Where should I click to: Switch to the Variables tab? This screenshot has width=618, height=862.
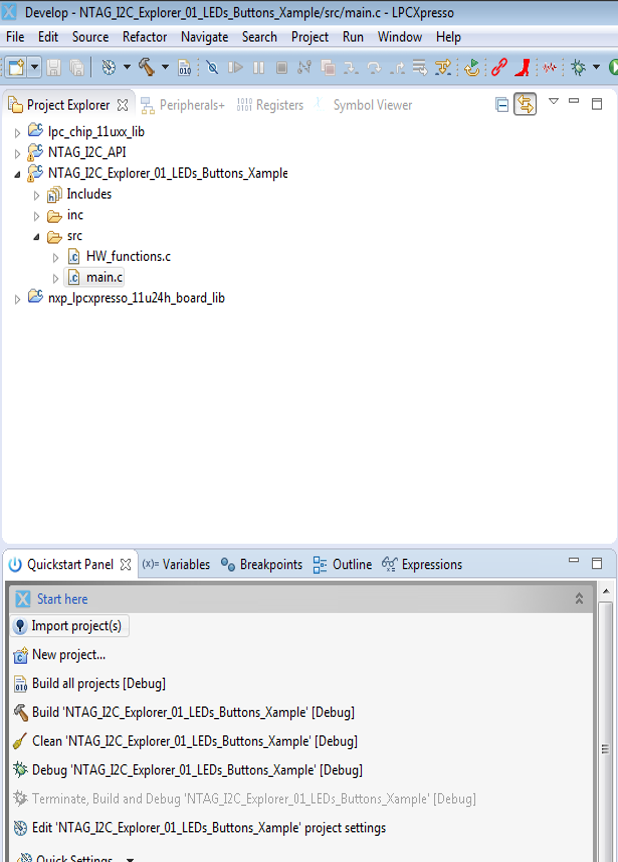tap(176, 565)
